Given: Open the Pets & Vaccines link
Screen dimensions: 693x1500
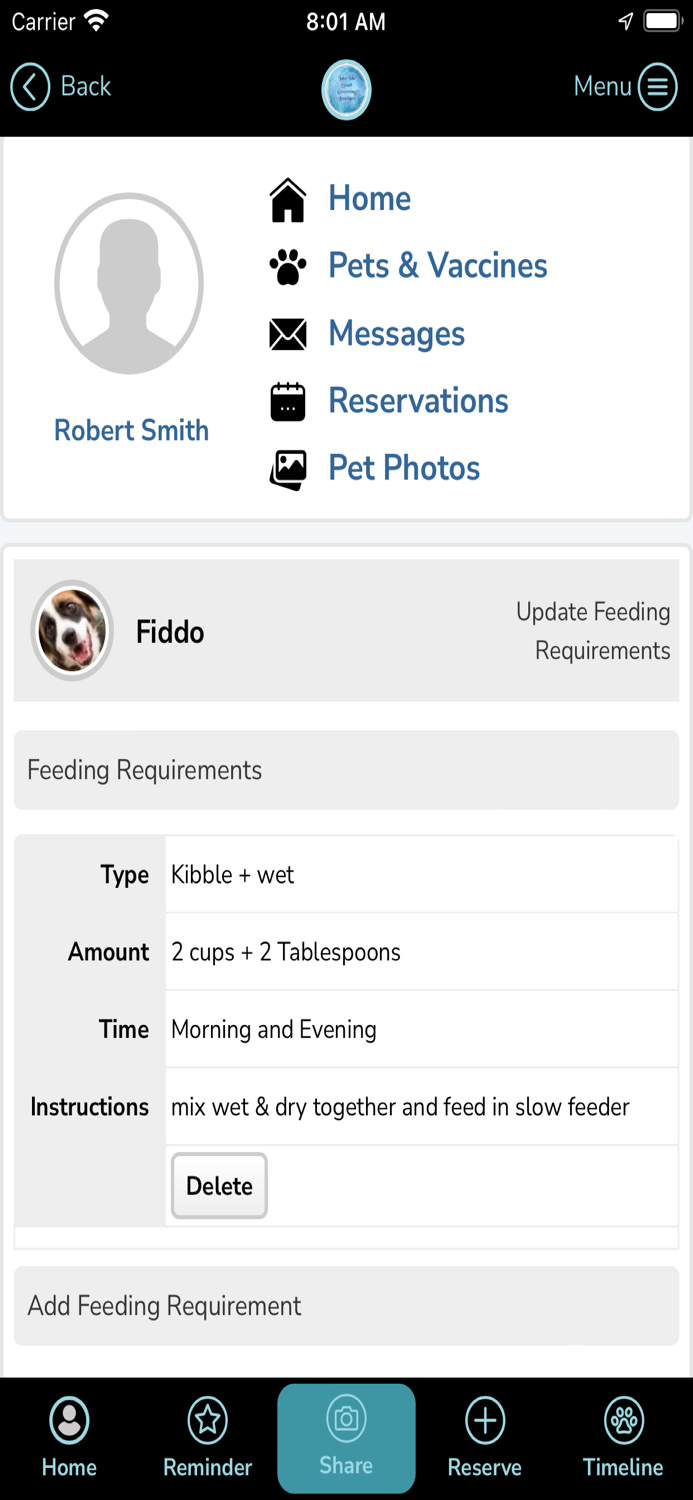Looking at the screenshot, I should coord(437,266).
